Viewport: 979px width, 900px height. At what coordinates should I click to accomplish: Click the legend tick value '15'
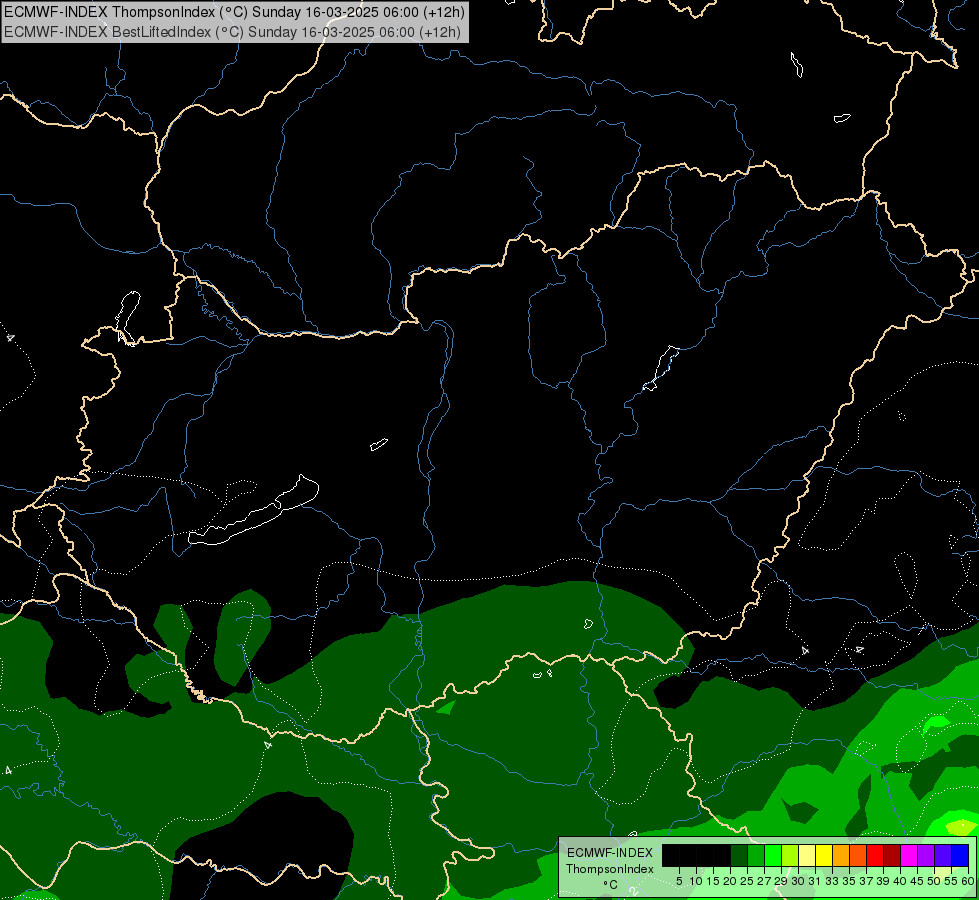point(713,881)
